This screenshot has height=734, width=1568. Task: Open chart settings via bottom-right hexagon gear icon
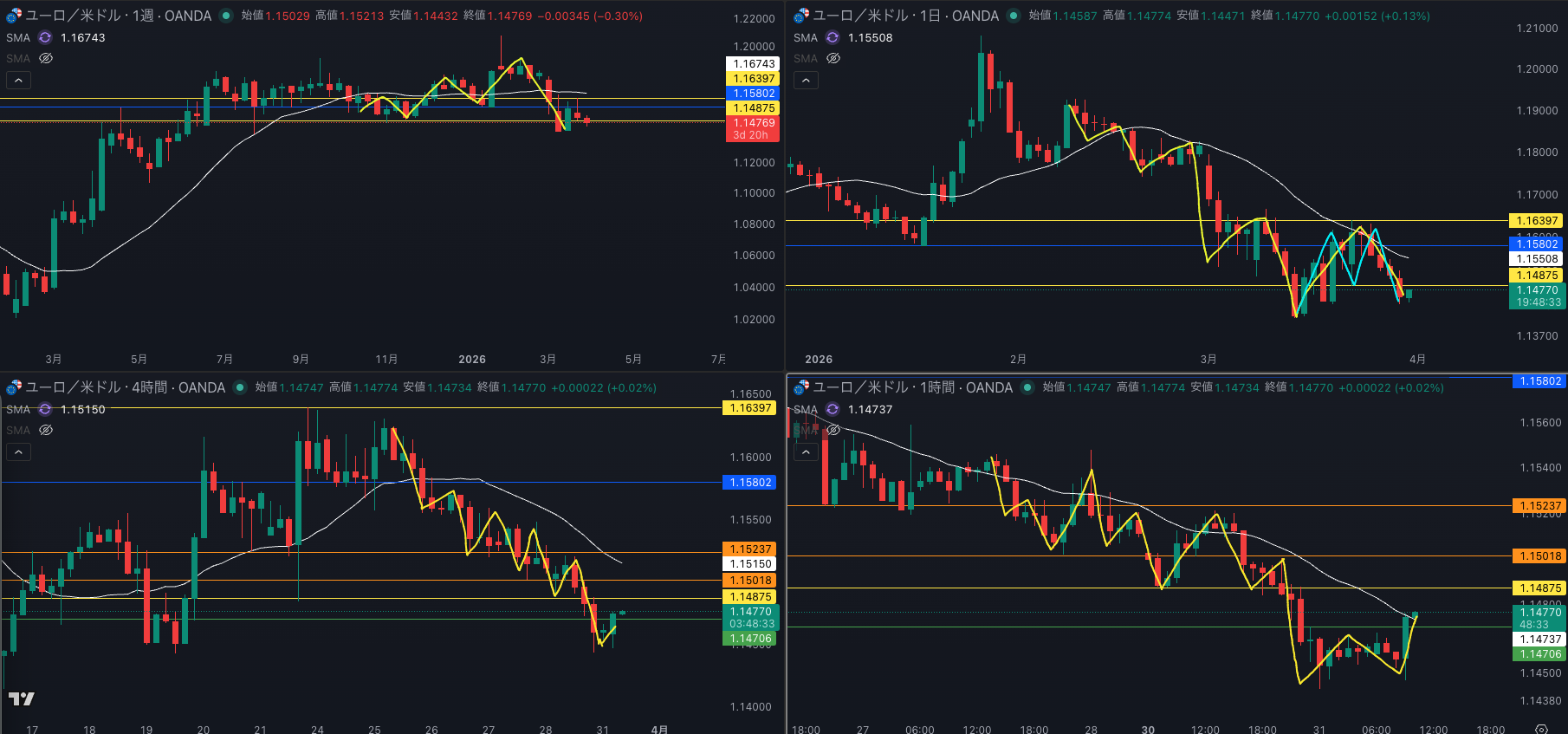(1541, 729)
